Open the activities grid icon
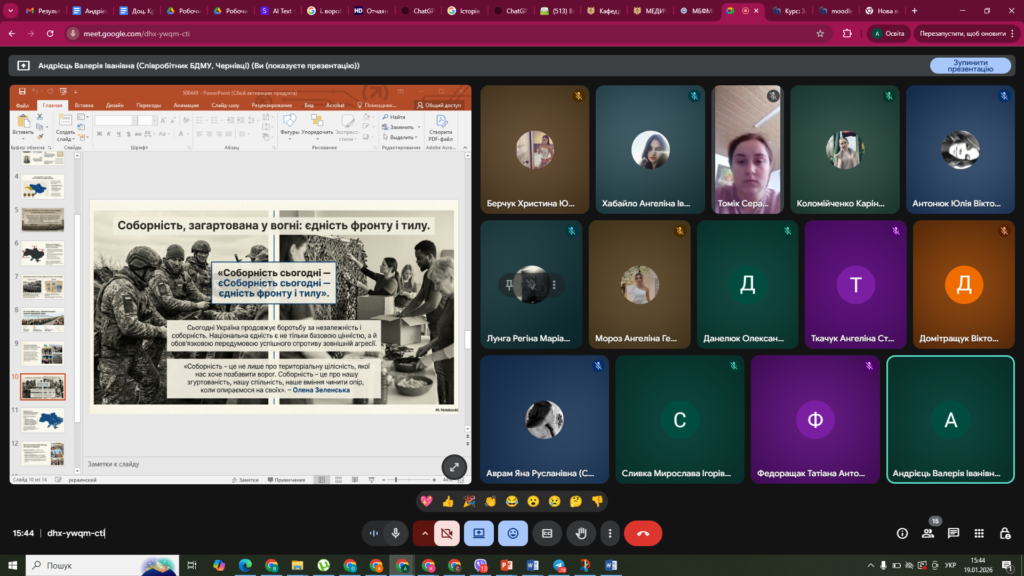1024x576 pixels. point(979,533)
